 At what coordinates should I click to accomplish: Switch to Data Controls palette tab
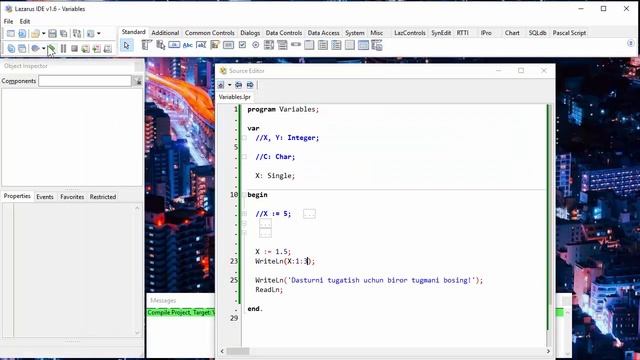[x=284, y=33]
